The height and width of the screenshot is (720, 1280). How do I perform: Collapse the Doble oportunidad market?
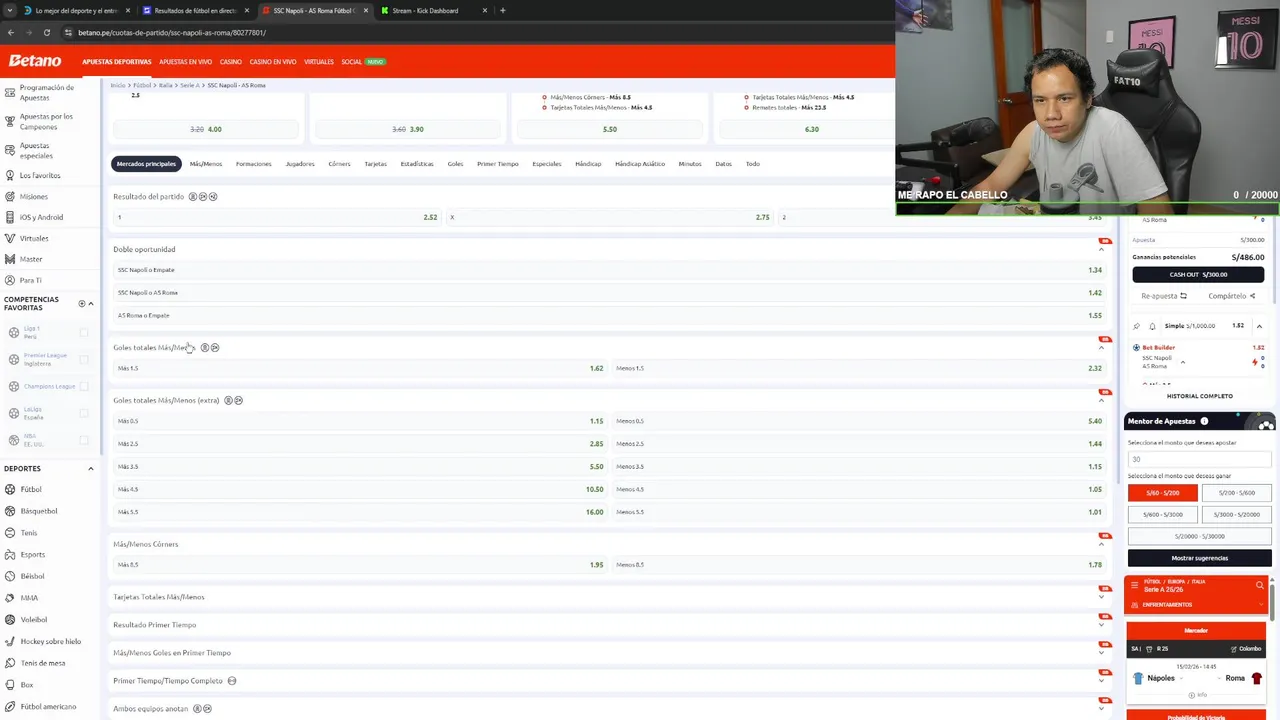(x=1102, y=250)
